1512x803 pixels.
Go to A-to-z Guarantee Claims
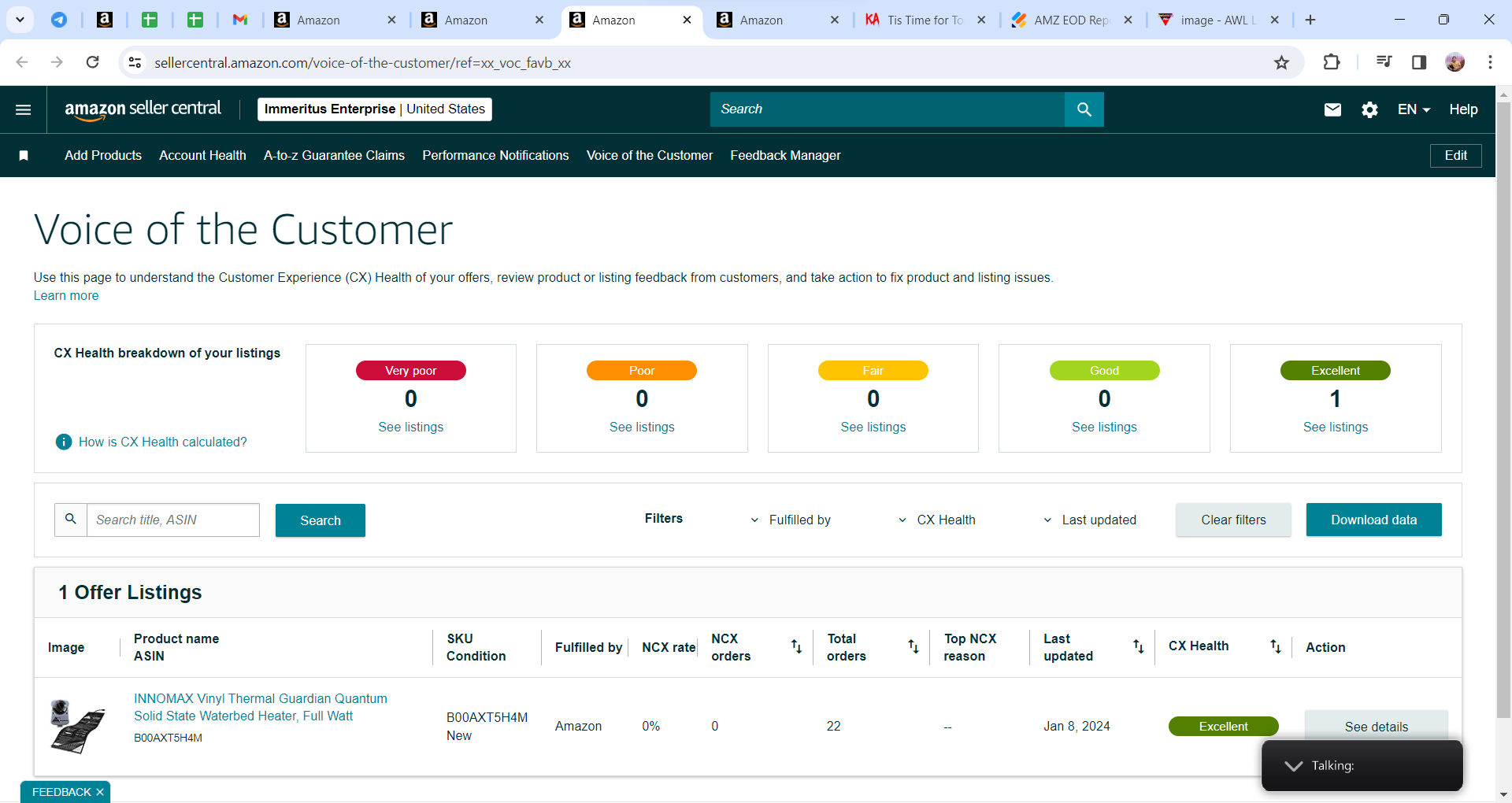pos(334,156)
